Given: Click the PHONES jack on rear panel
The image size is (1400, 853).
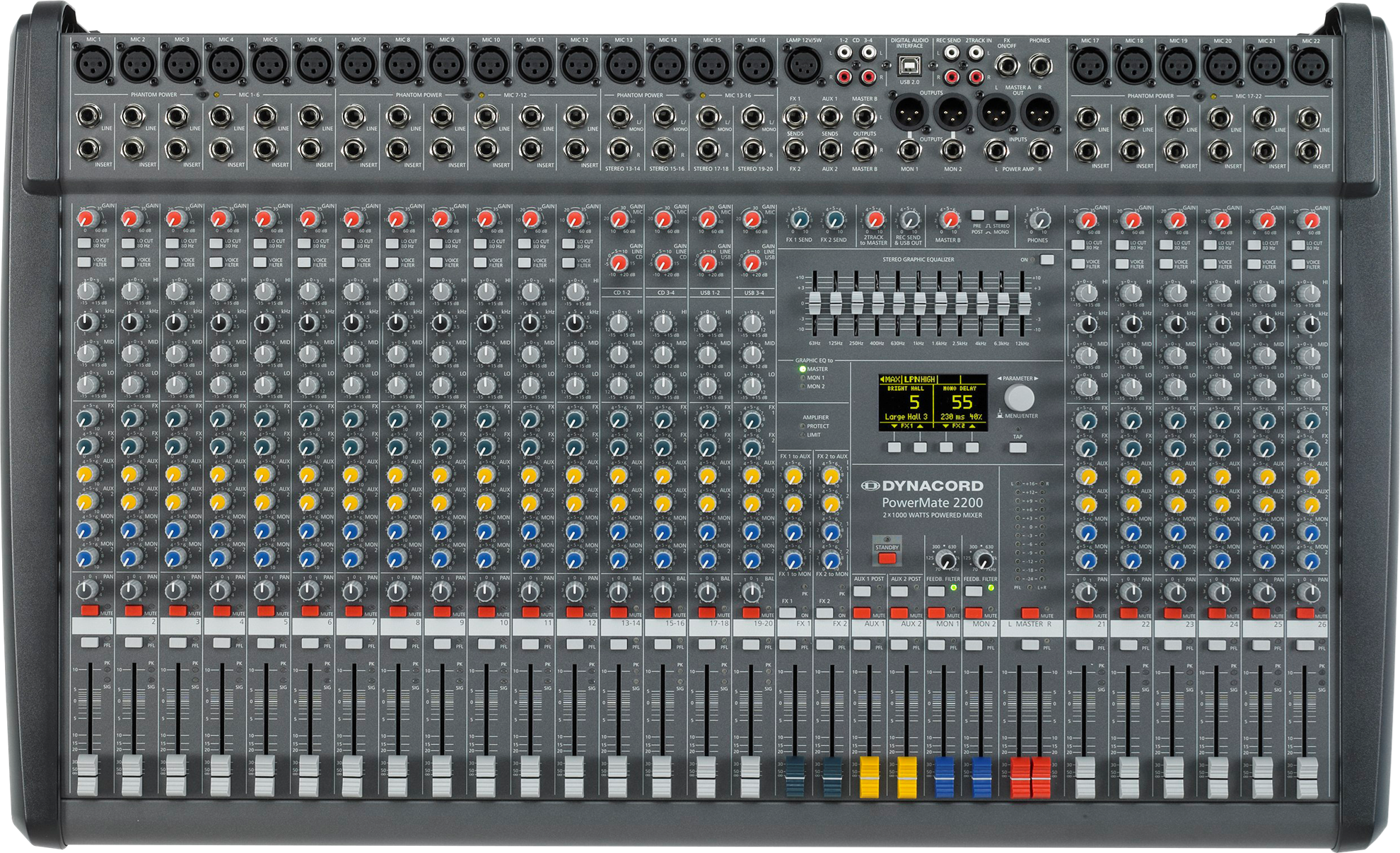Looking at the screenshot, I should click(1039, 66).
